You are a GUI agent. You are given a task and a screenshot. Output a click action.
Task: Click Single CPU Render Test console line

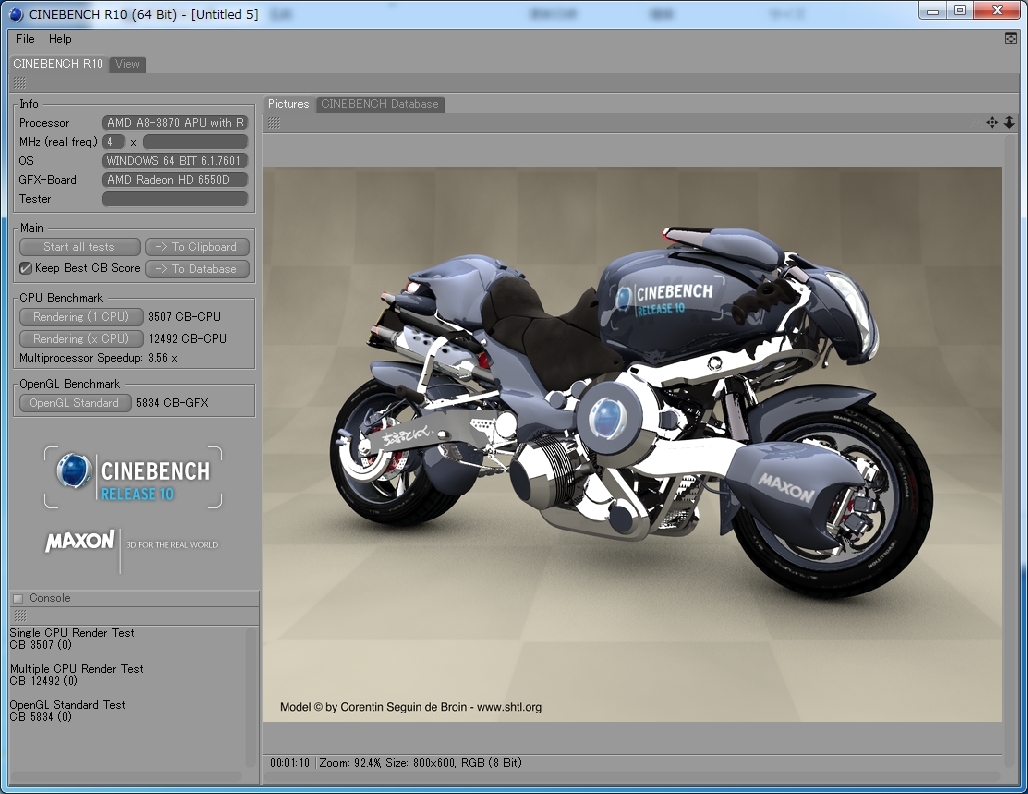pos(71,633)
